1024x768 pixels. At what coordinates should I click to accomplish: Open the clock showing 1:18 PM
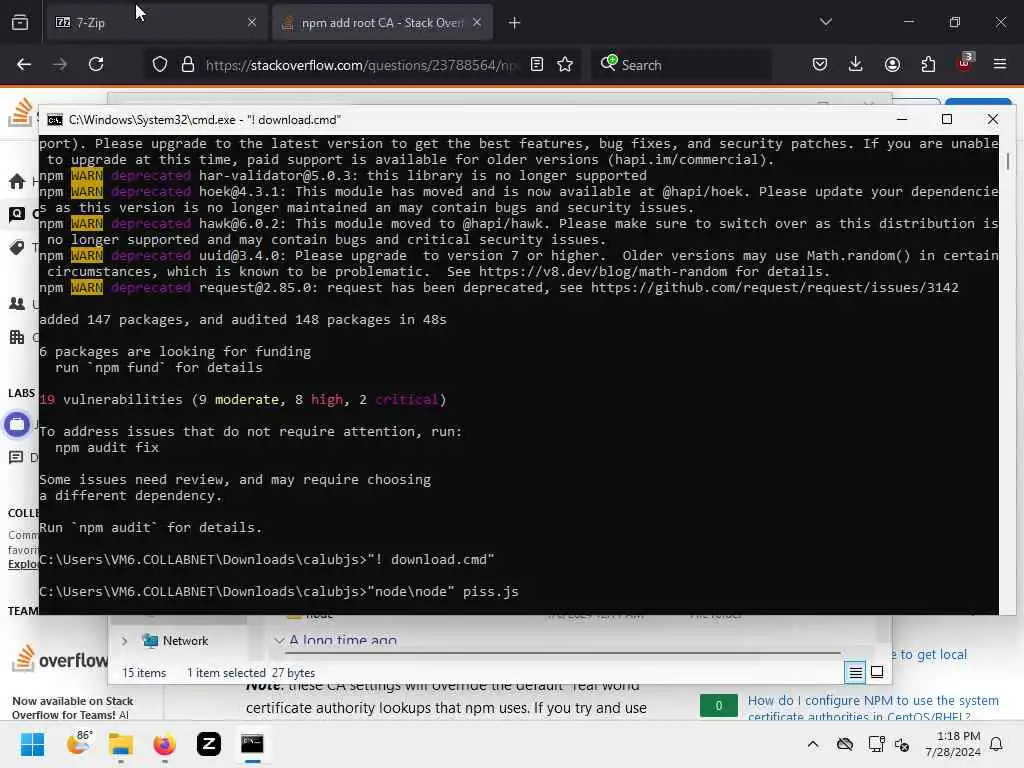coord(953,744)
